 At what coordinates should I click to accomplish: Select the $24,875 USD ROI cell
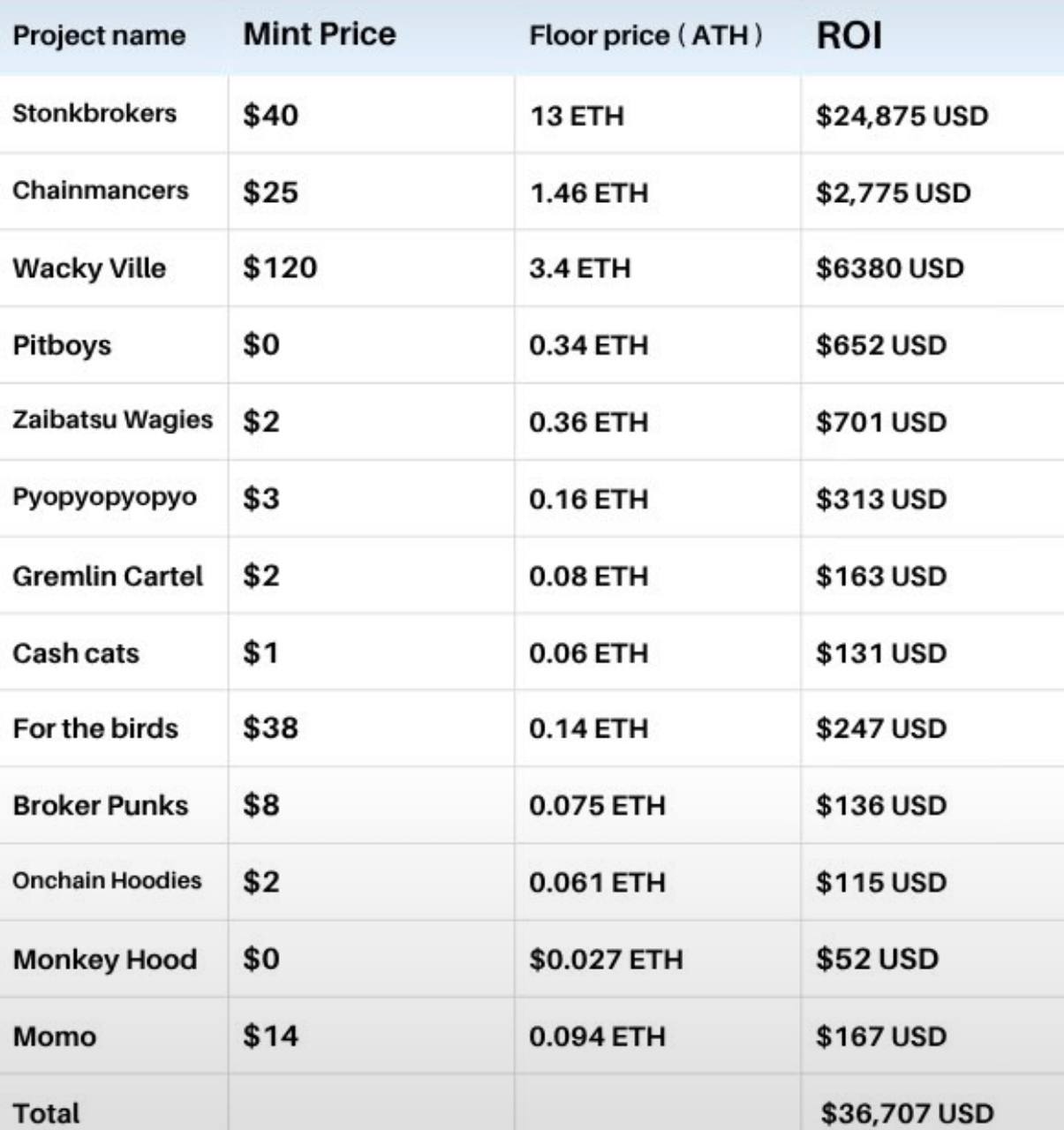pyautogui.click(x=902, y=116)
